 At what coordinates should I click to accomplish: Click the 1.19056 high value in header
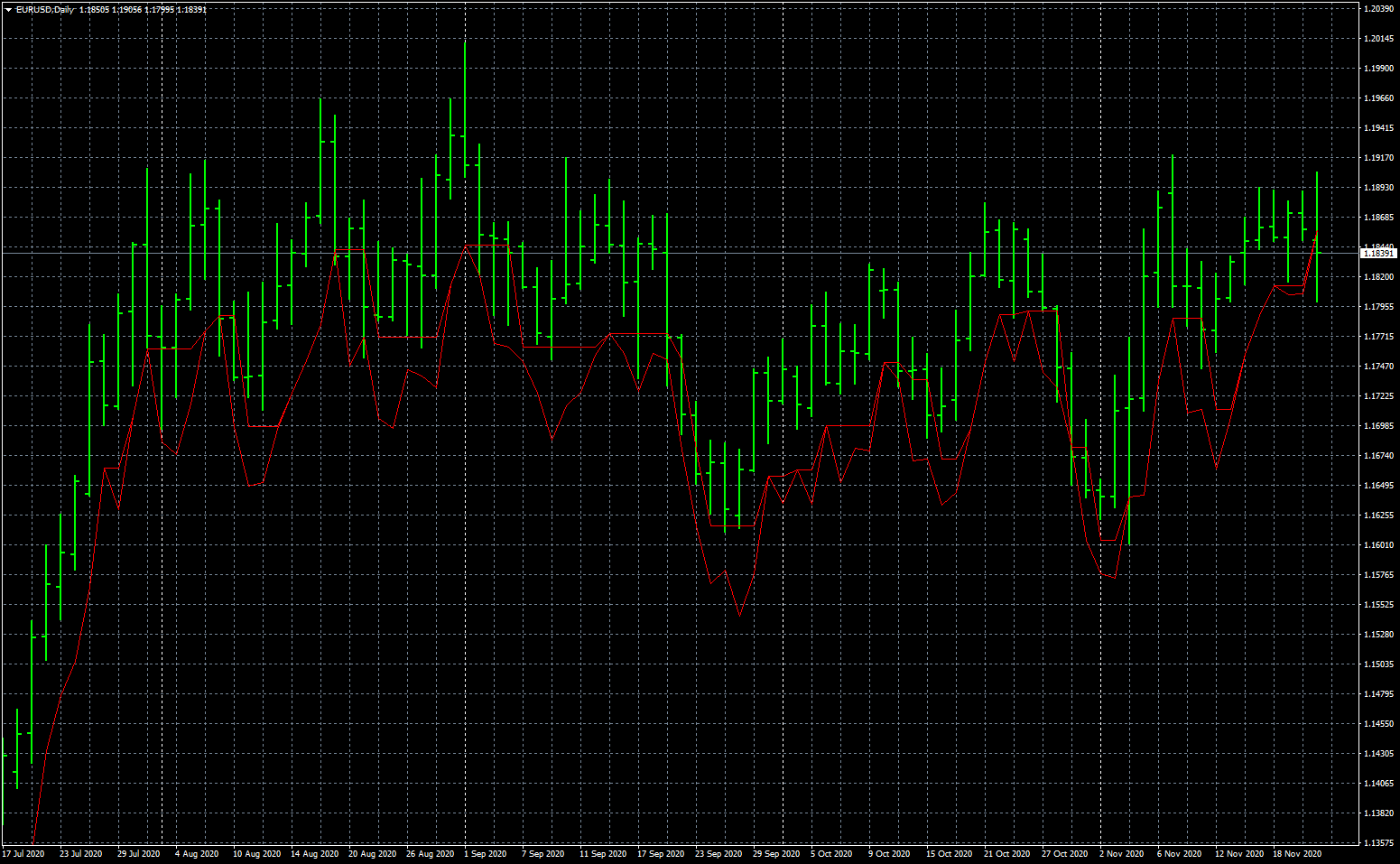click(x=126, y=9)
